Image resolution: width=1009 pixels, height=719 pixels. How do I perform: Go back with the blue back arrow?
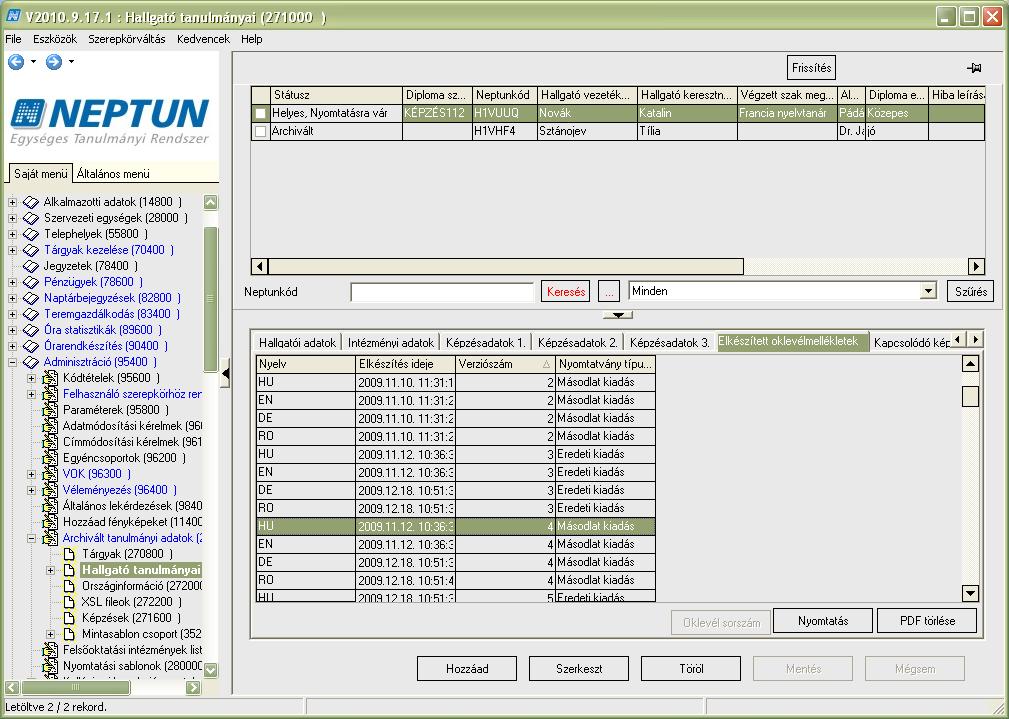point(16,62)
